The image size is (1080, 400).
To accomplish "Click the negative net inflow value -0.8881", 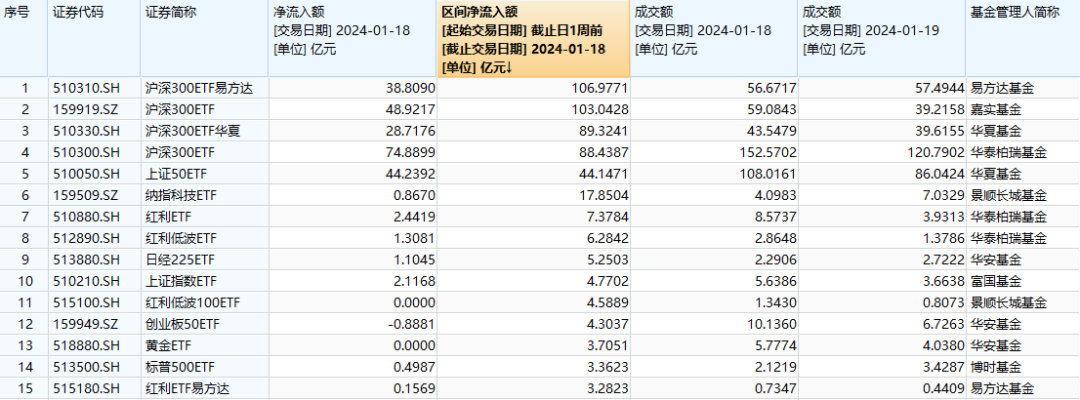I will click(x=411, y=323).
